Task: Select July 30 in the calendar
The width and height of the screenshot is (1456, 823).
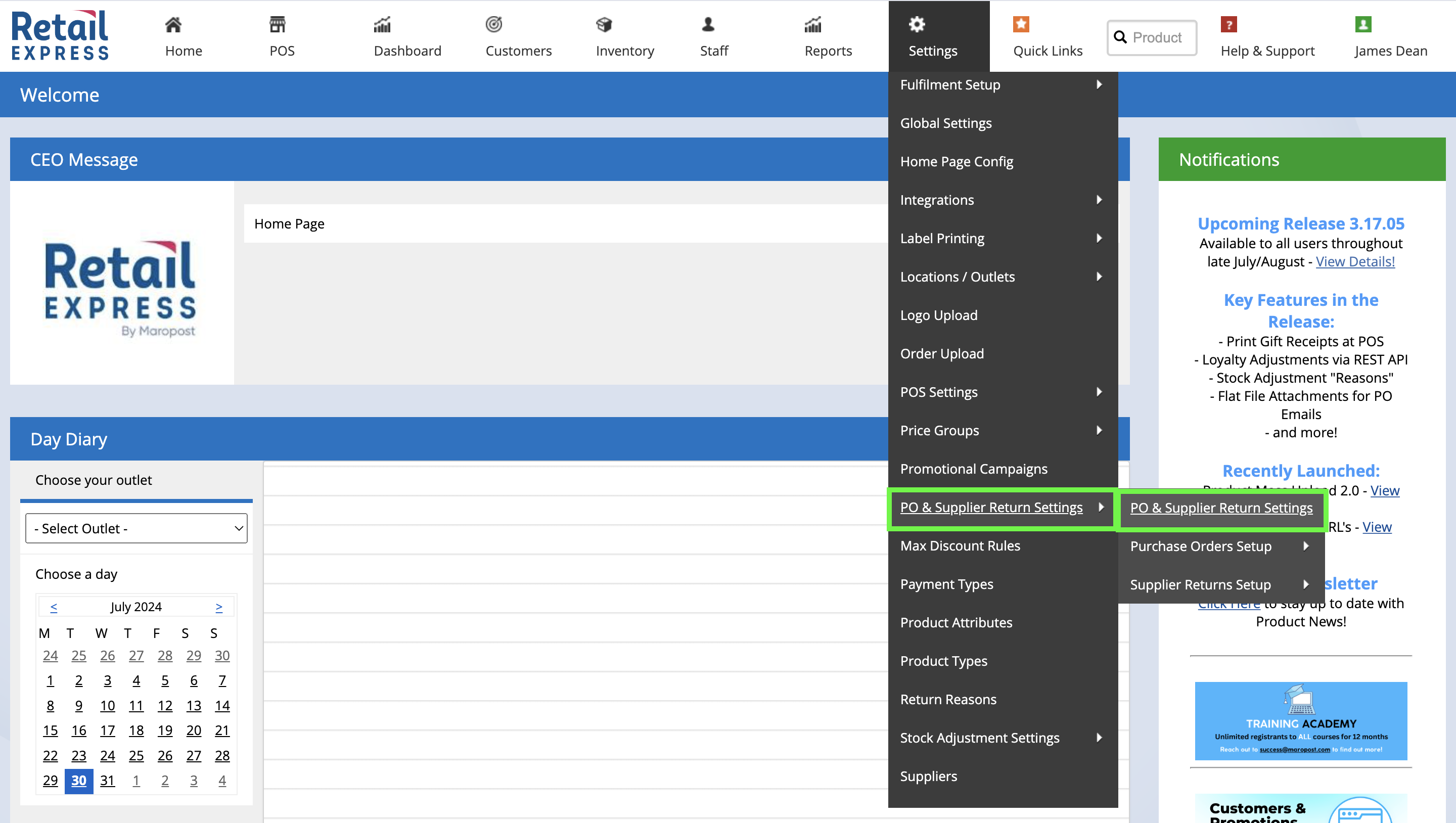Action: click(x=78, y=780)
